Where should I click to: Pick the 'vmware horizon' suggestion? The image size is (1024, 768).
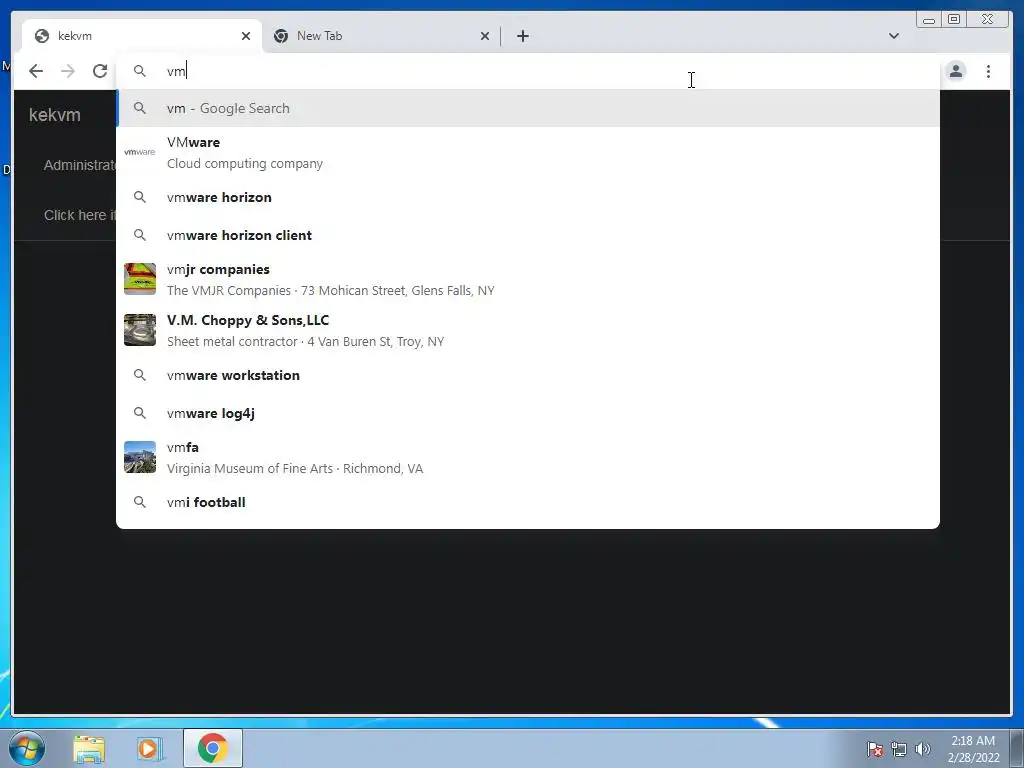point(528,197)
